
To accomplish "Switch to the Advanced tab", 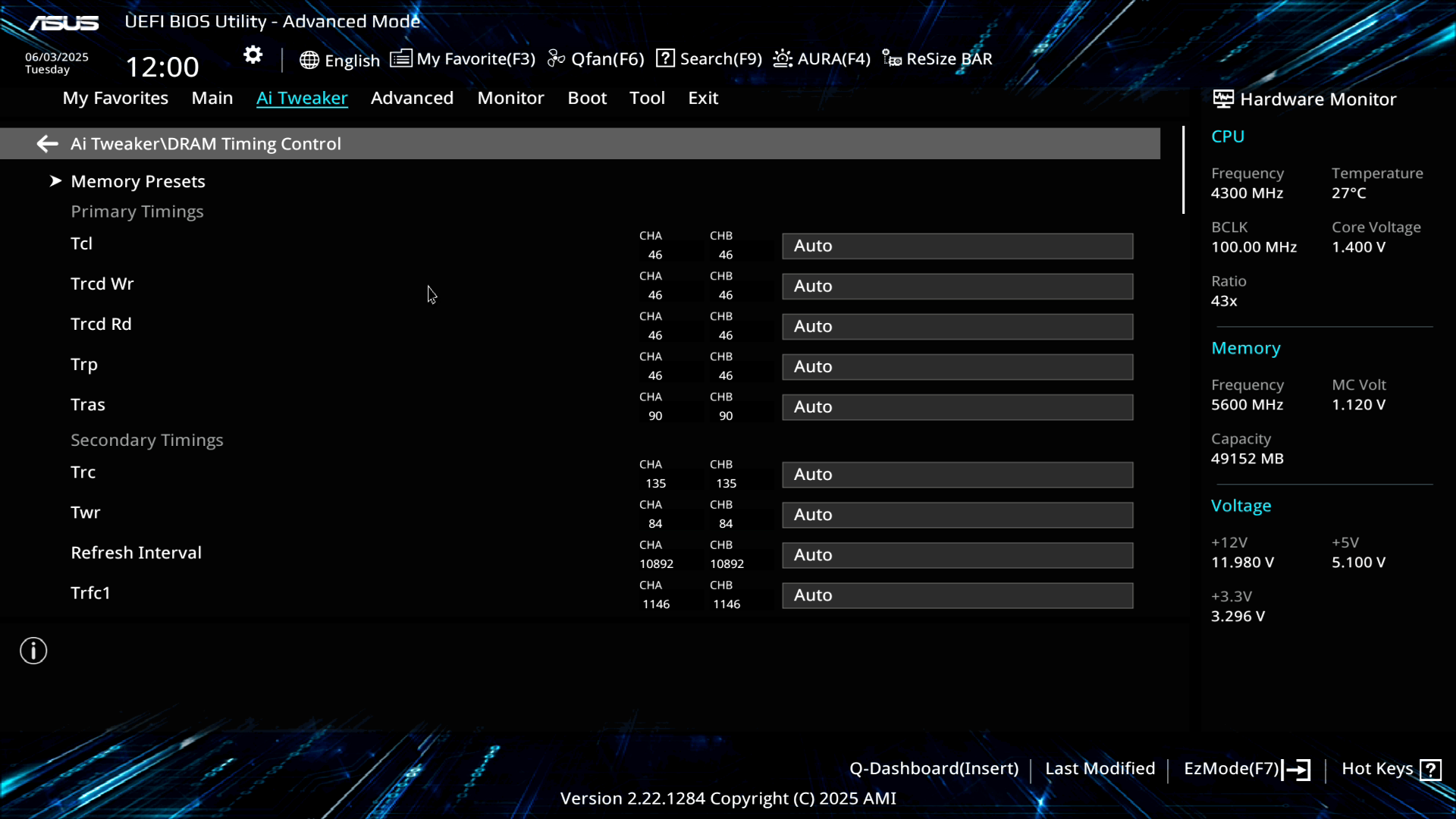I will [412, 98].
